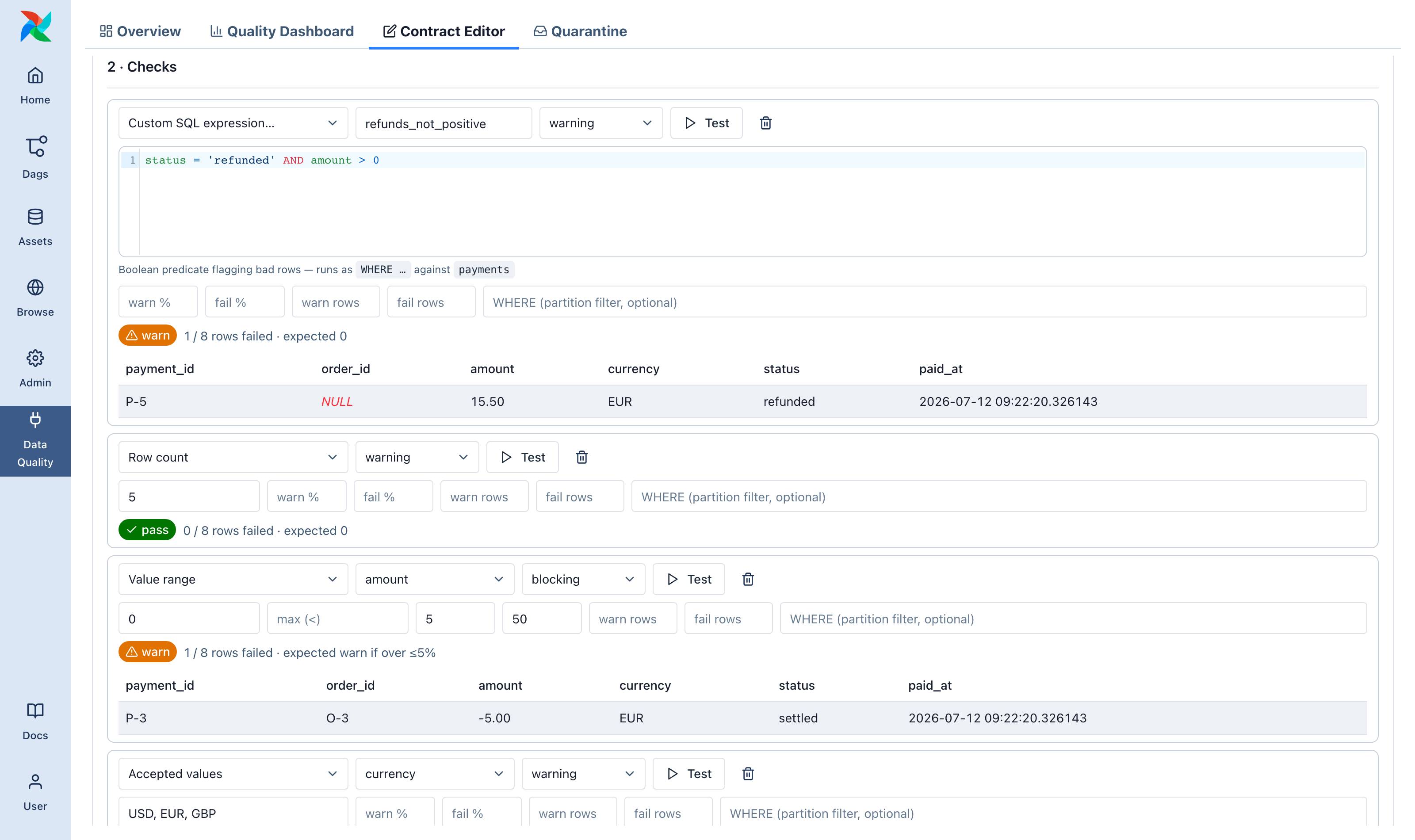Image resolution: width=1415 pixels, height=840 pixels.
Task: Select the P-3 failed row
Action: coord(742,718)
